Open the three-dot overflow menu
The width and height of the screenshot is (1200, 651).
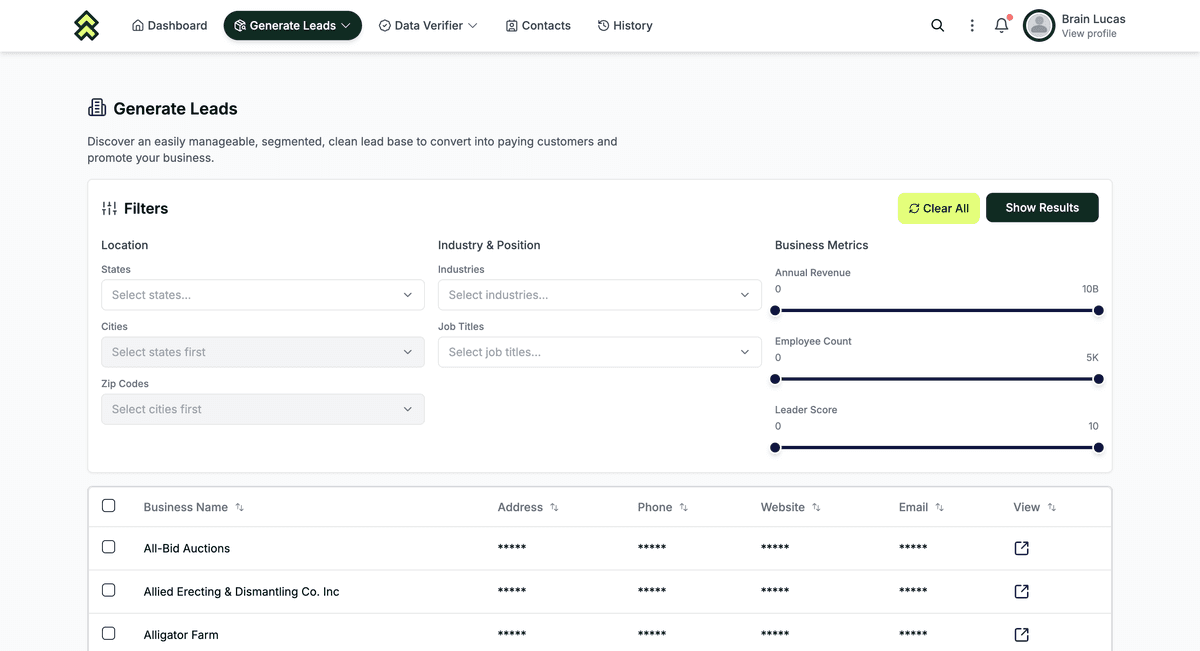971,24
